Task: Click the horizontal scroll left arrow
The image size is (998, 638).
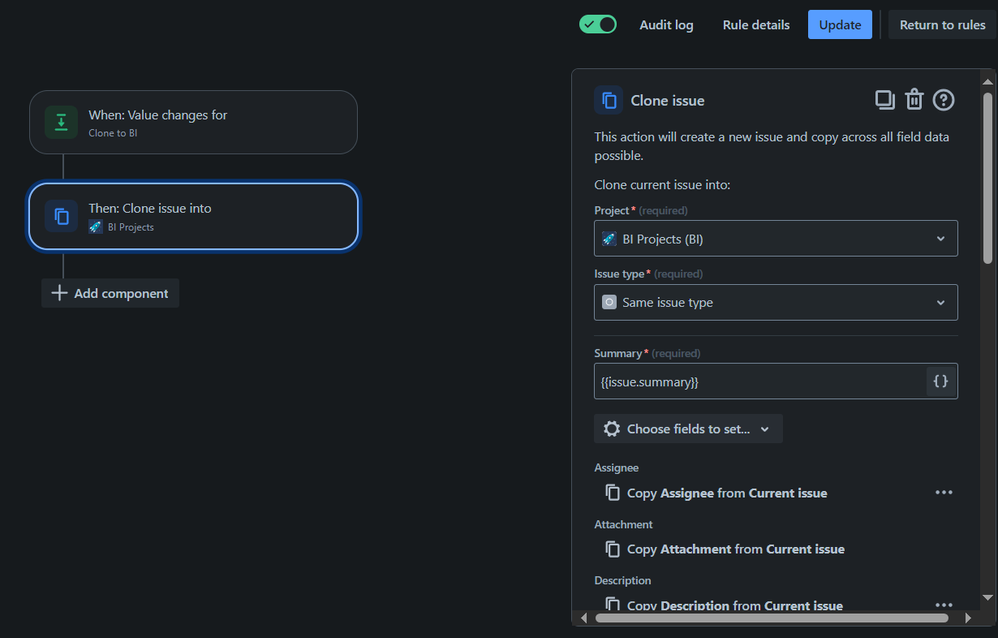Action: (584, 618)
